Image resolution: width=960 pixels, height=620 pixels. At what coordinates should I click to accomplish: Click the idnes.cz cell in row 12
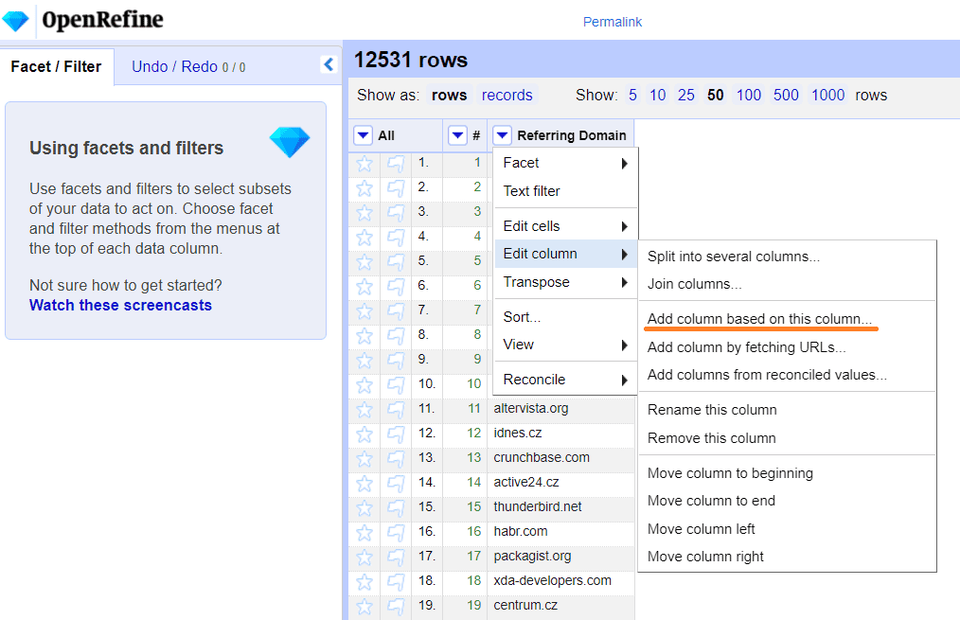pos(520,433)
